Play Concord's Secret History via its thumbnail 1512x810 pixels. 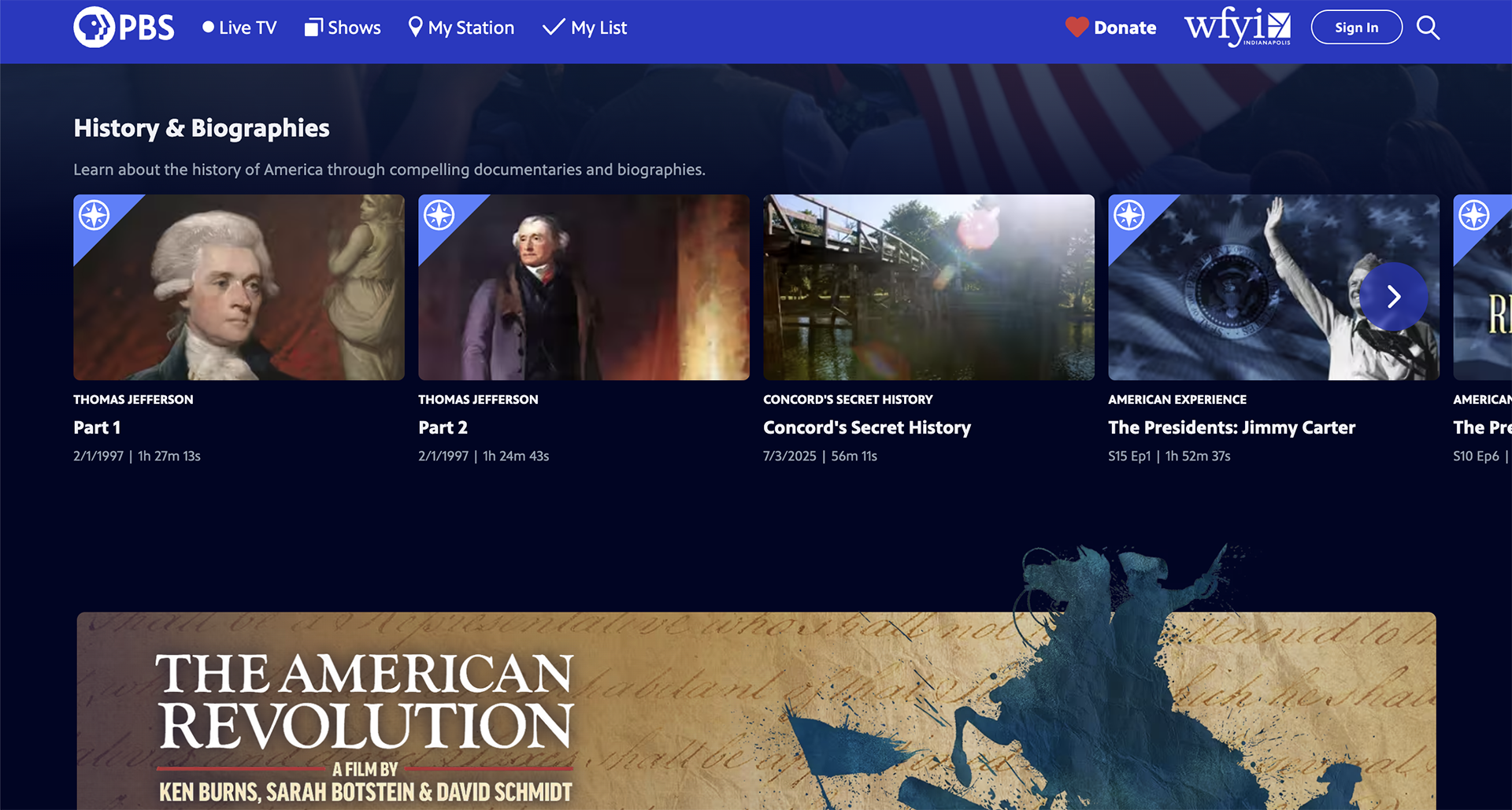tap(928, 287)
